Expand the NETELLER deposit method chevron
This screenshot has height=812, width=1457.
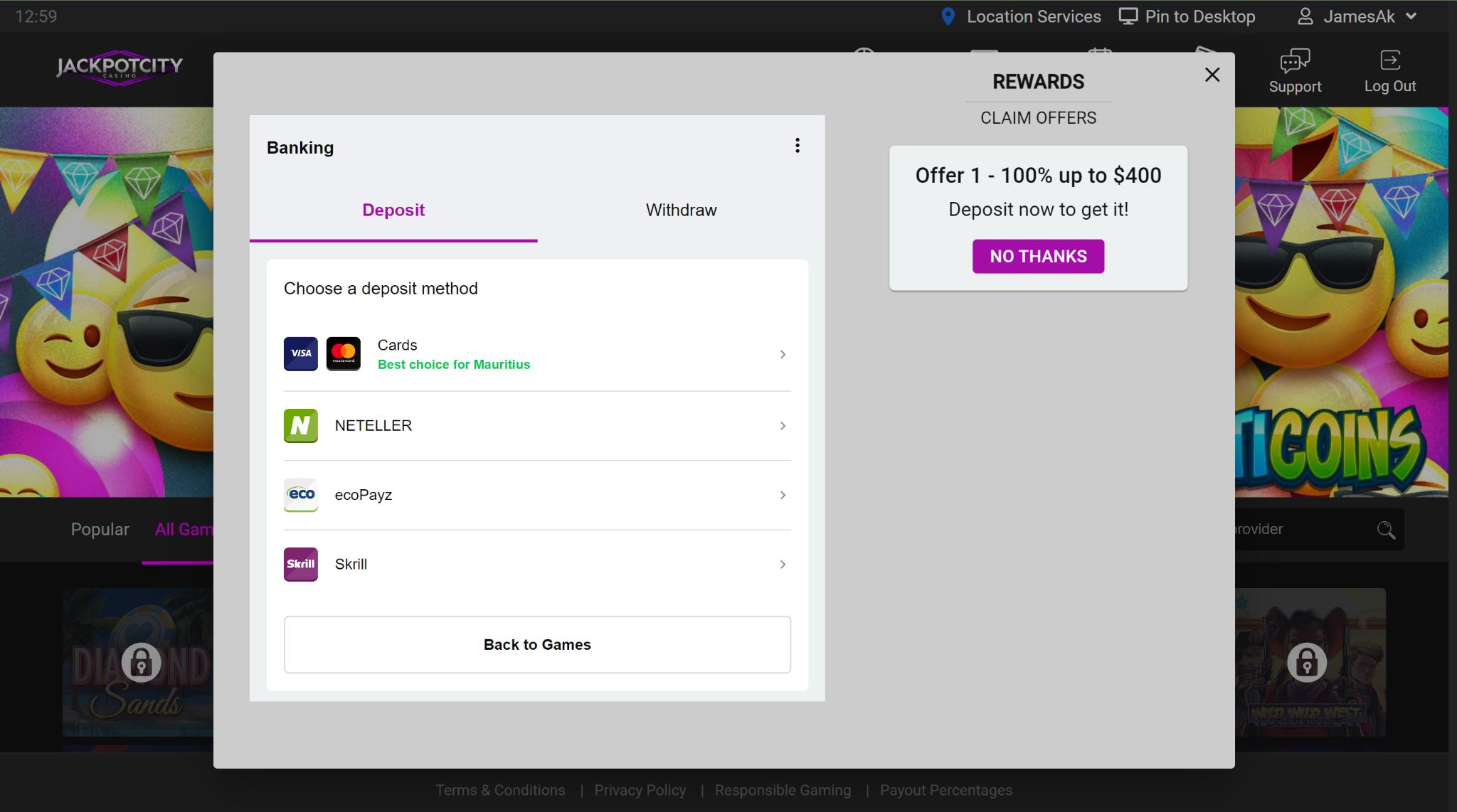(x=783, y=426)
